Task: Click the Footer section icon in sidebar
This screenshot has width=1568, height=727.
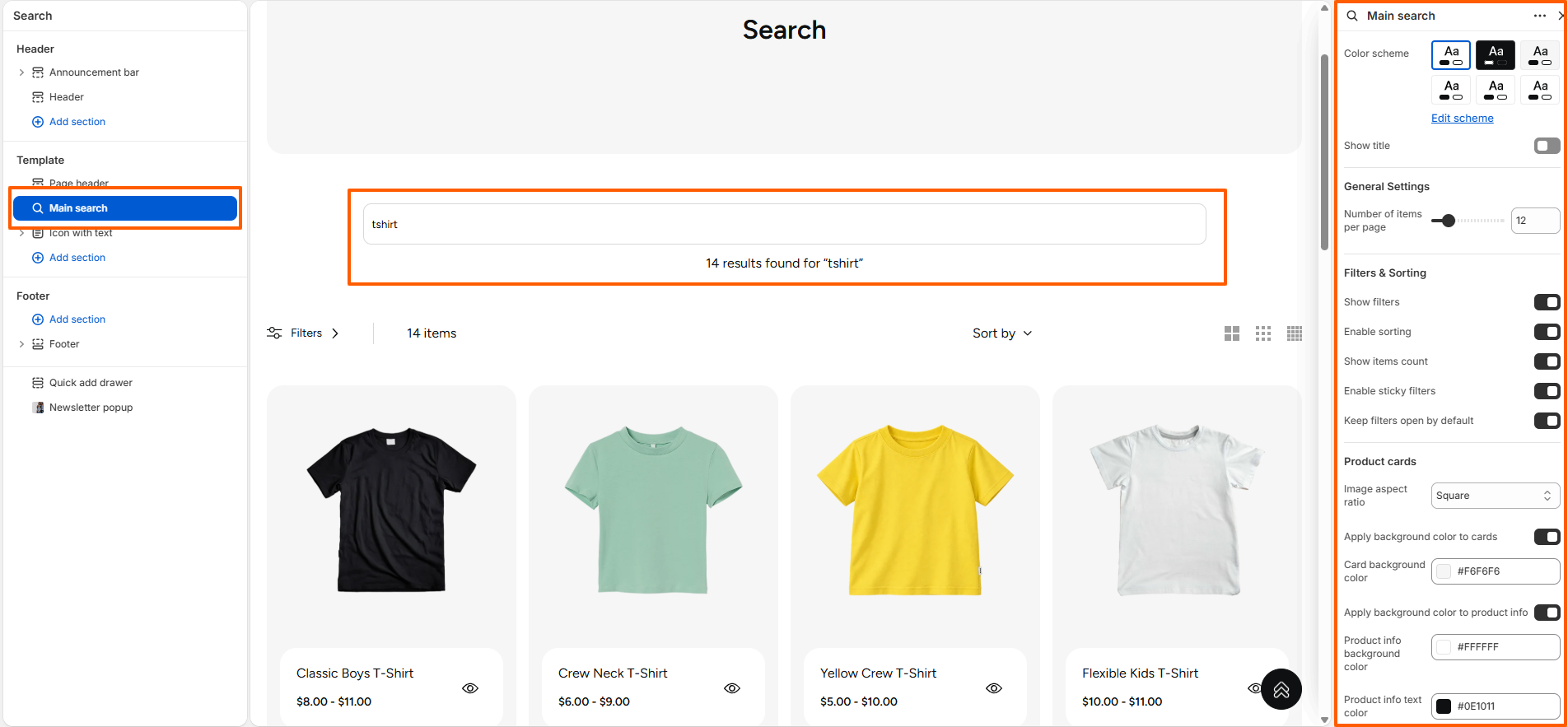Action: [x=38, y=344]
